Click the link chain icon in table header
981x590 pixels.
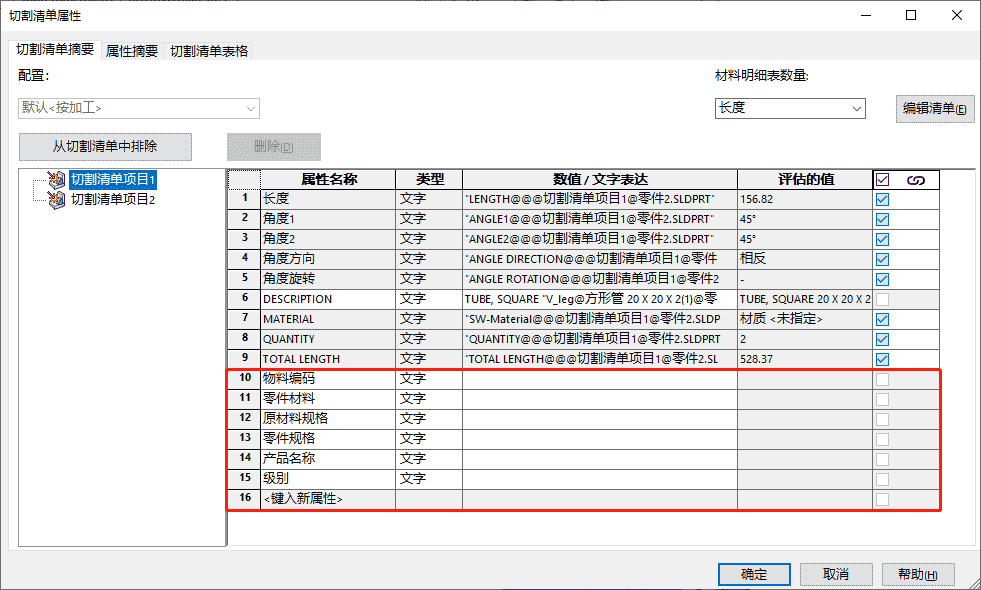point(915,180)
